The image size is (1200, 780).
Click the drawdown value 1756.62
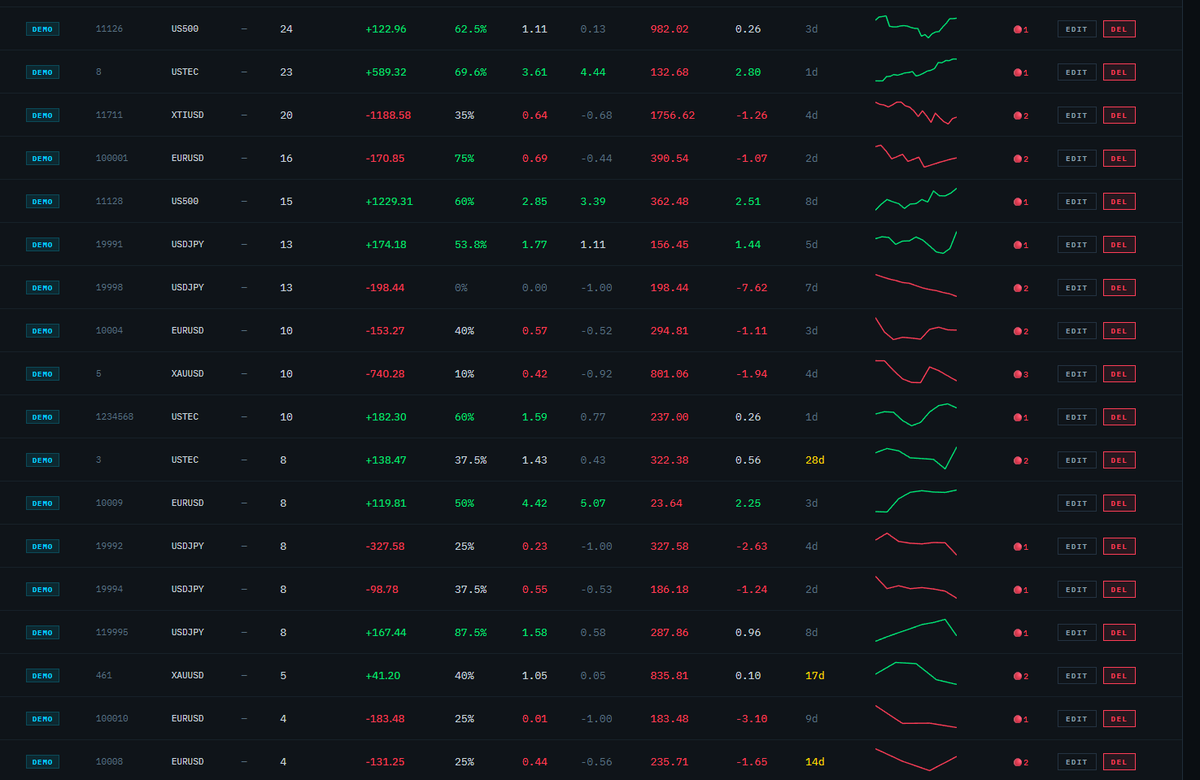(672, 115)
